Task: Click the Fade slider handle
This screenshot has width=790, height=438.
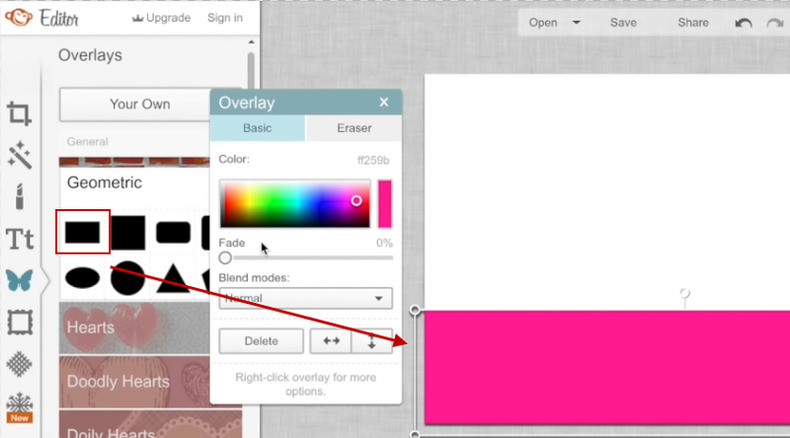Action: coord(225,258)
